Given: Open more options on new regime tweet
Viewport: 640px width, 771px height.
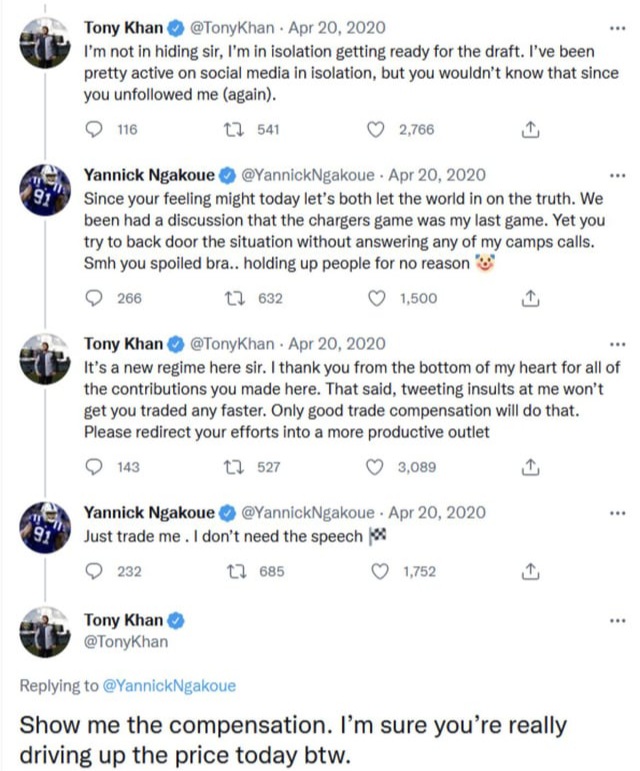Looking at the screenshot, I should click(617, 344).
